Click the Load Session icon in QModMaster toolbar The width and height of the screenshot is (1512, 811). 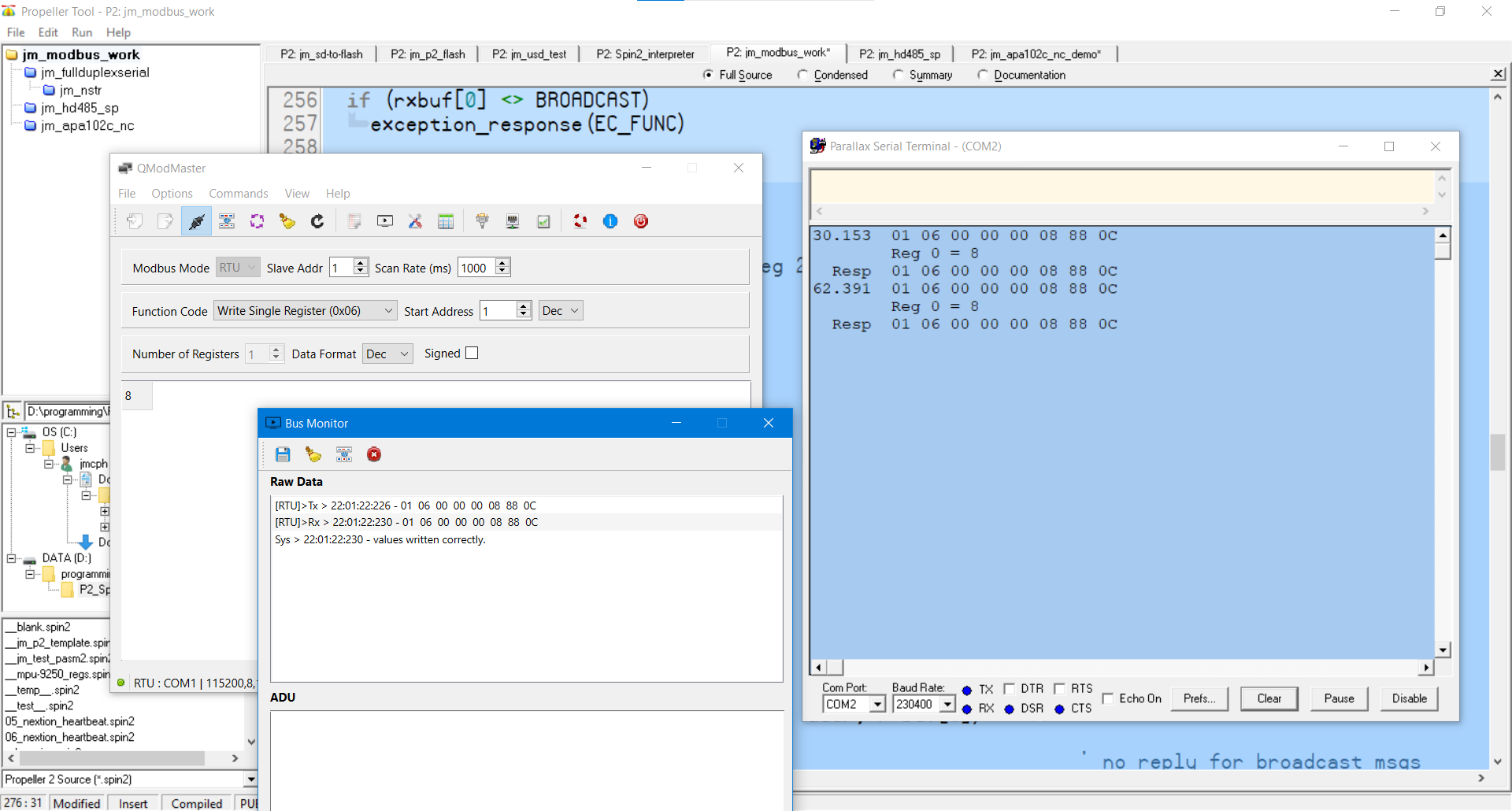click(x=135, y=221)
